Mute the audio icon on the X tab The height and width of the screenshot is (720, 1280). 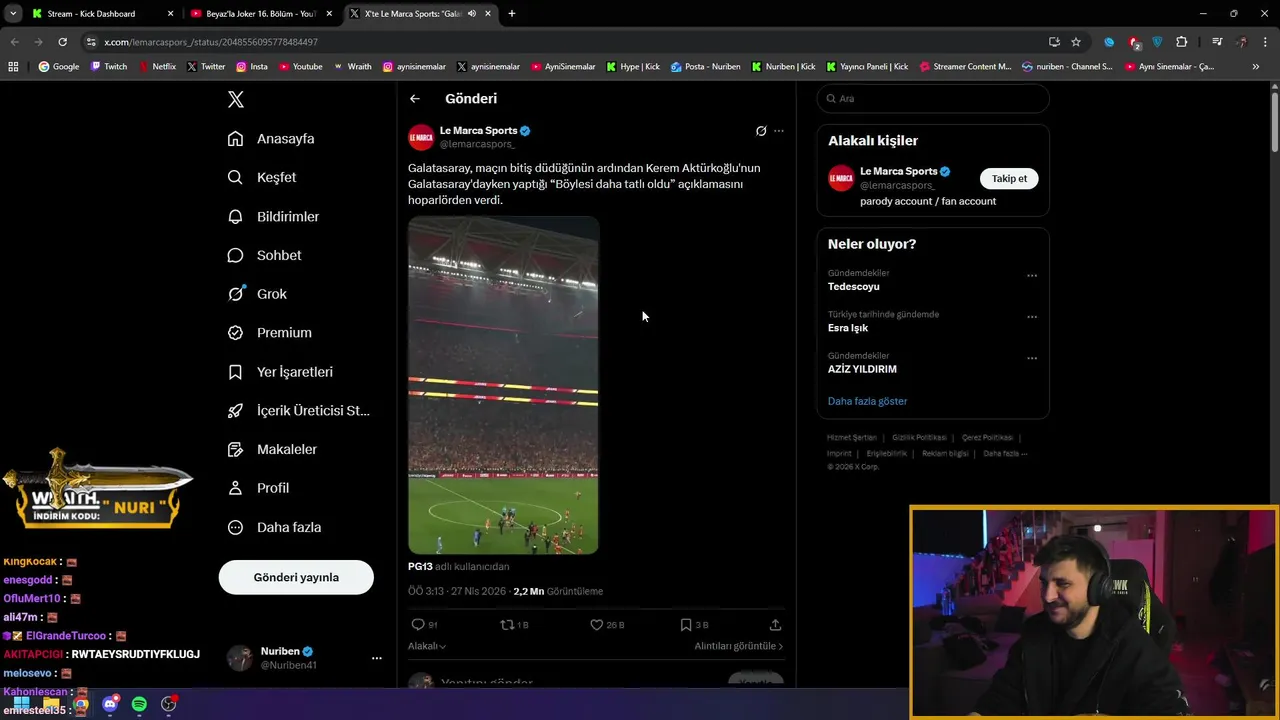click(472, 14)
